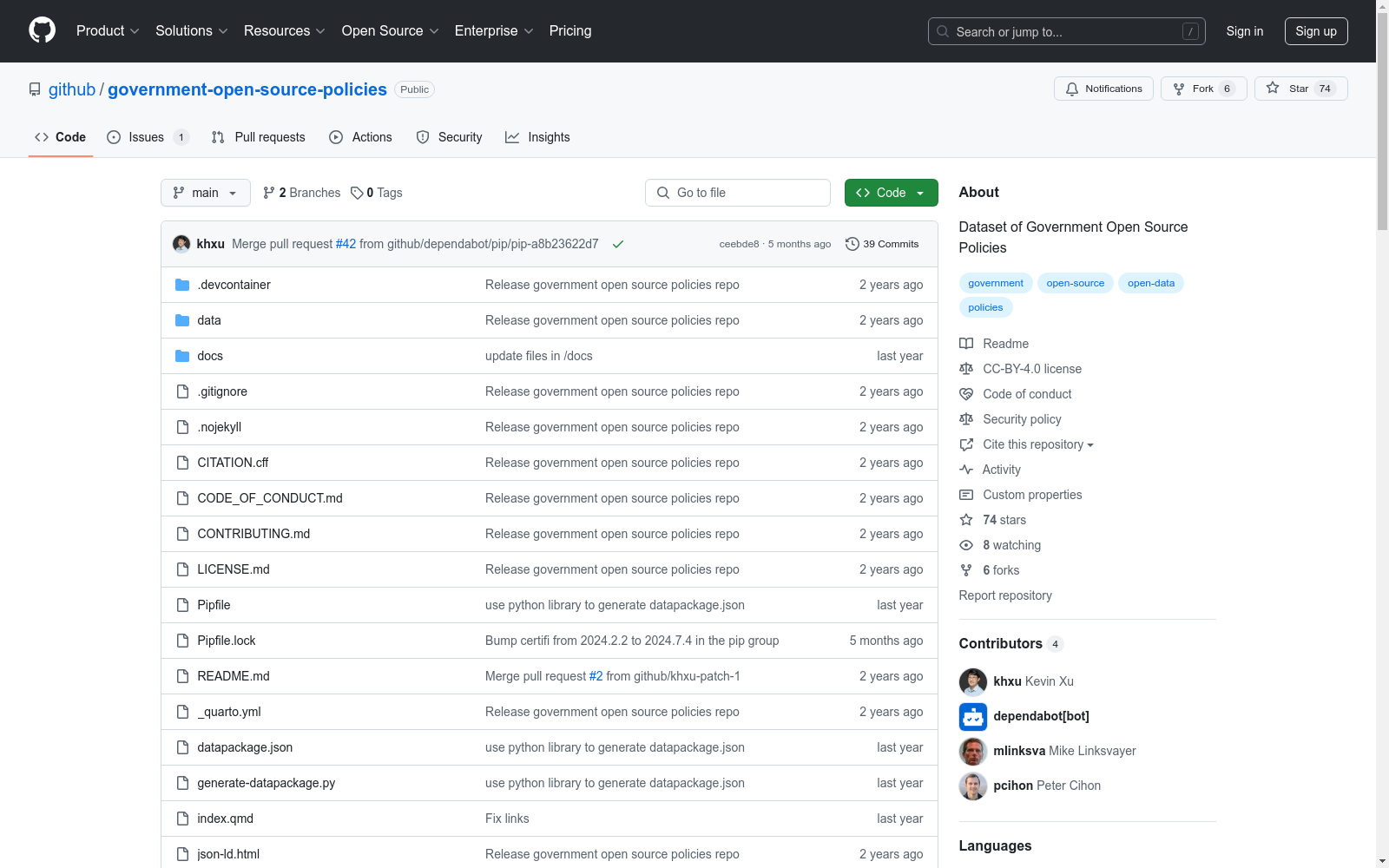Open the generate-datapackage.py file
The width and height of the screenshot is (1389, 868).
coord(267,783)
